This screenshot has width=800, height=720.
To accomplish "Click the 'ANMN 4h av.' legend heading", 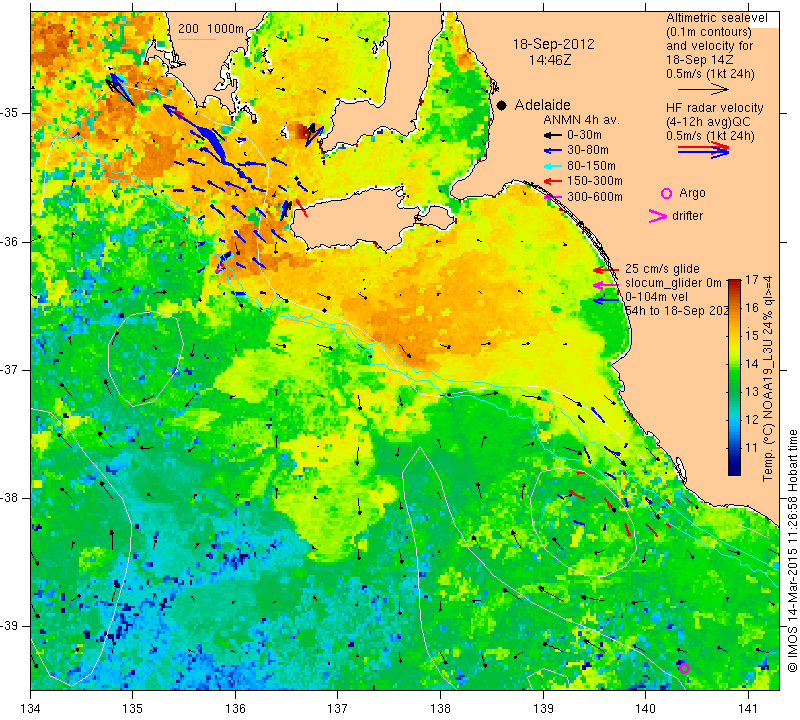I will (581, 120).
